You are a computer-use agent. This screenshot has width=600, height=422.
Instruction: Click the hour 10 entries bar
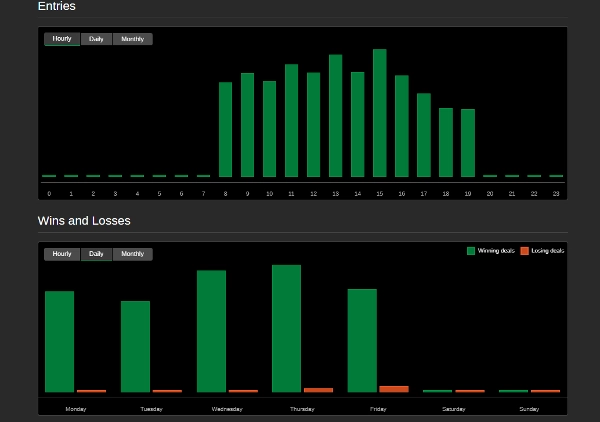[x=269, y=129]
